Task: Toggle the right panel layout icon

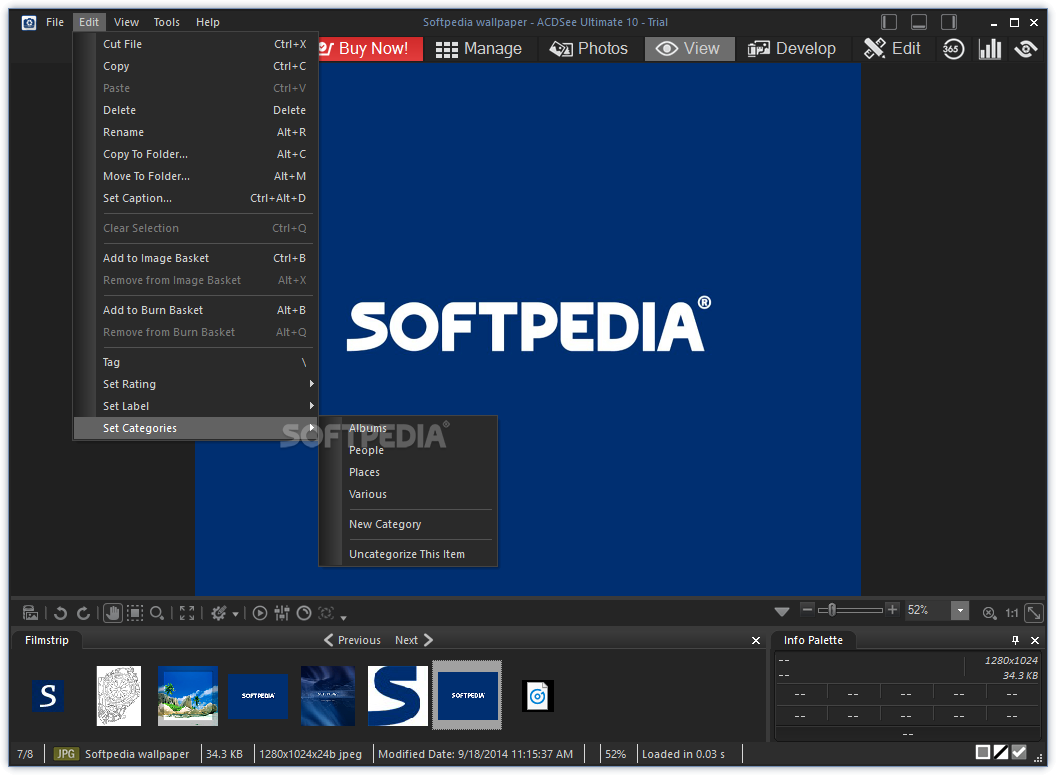Action: coord(949,22)
